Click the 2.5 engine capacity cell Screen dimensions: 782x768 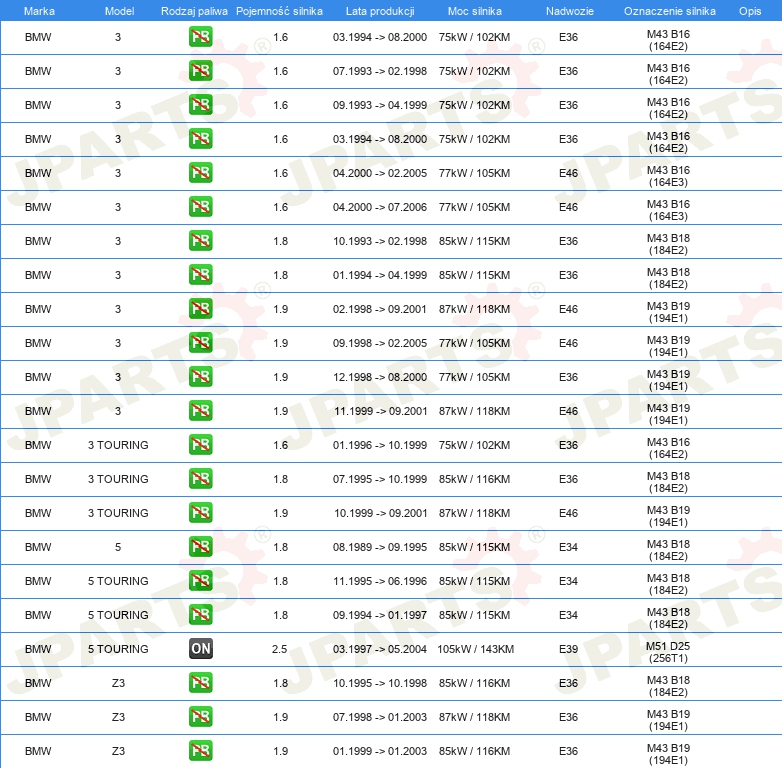pos(279,649)
